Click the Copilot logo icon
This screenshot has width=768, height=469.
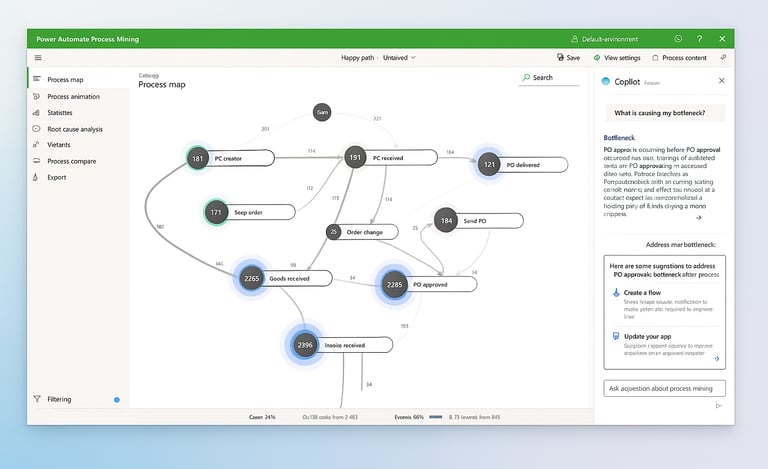click(x=606, y=81)
